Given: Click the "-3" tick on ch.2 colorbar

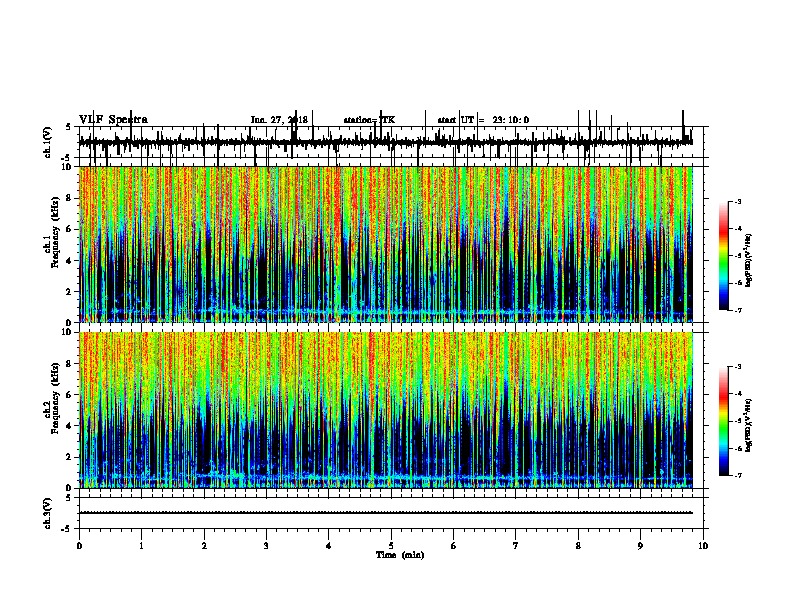Looking at the screenshot, I should [738, 367].
